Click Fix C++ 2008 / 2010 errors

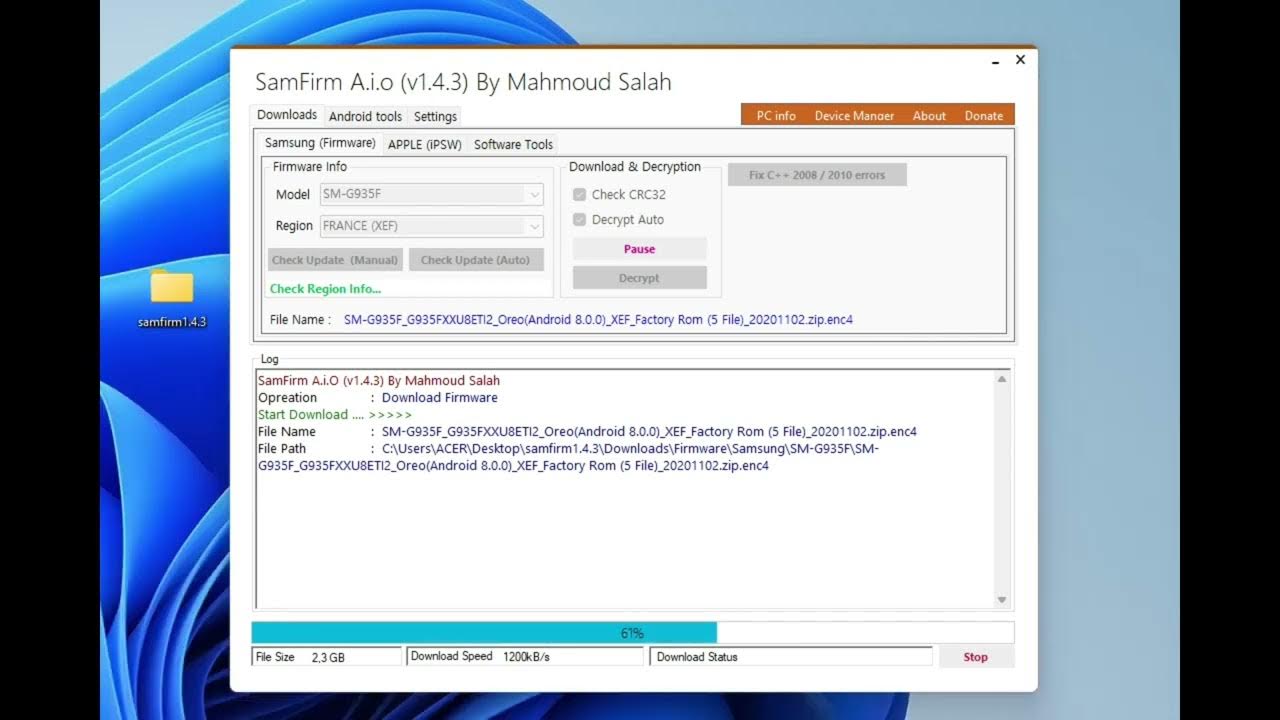pos(817,175)
